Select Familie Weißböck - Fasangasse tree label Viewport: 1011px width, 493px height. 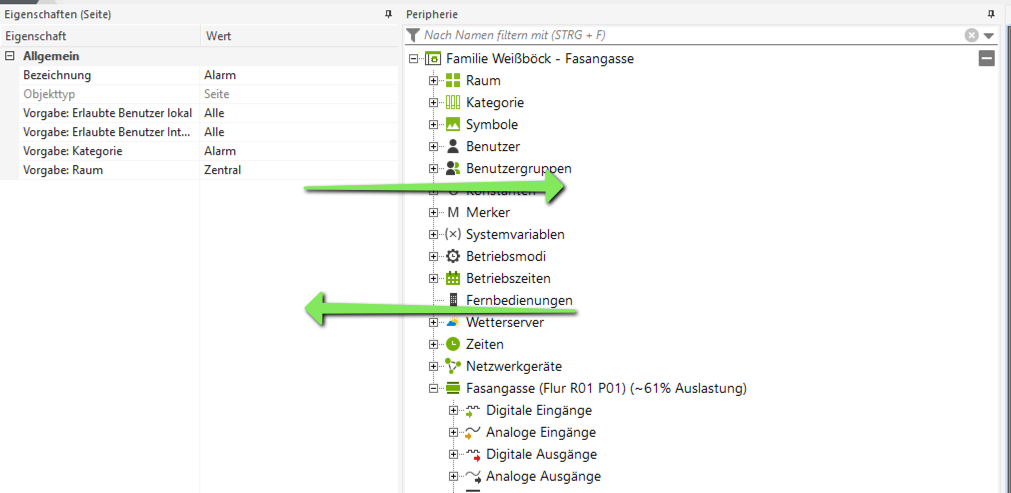(540, 59)
